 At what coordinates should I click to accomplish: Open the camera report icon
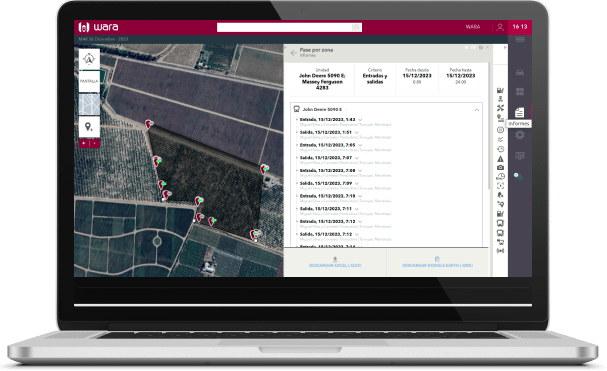pyautogui.click(x=500, y=168)
